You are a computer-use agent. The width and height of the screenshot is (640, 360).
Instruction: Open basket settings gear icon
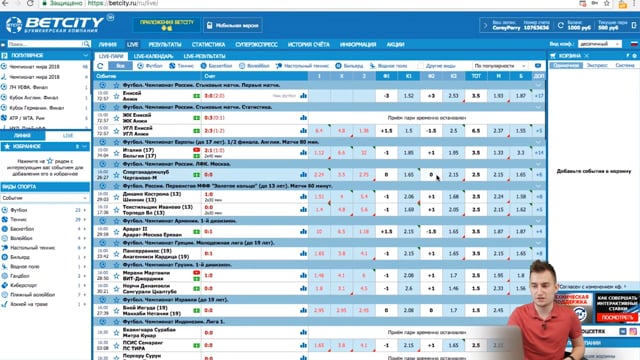pyautogui.click(x=635, y=56)
